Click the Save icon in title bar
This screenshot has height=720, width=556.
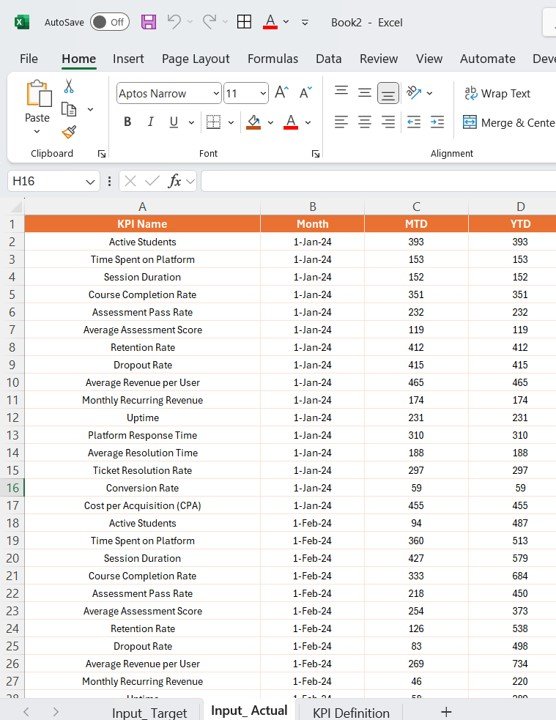(148, 22)
